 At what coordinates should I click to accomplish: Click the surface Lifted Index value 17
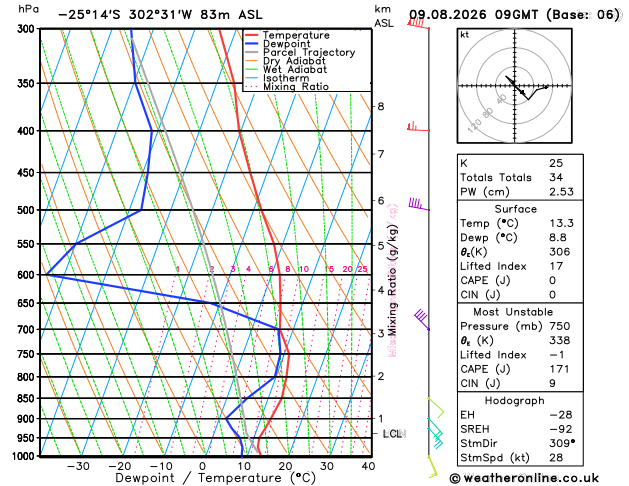[556, 266]
